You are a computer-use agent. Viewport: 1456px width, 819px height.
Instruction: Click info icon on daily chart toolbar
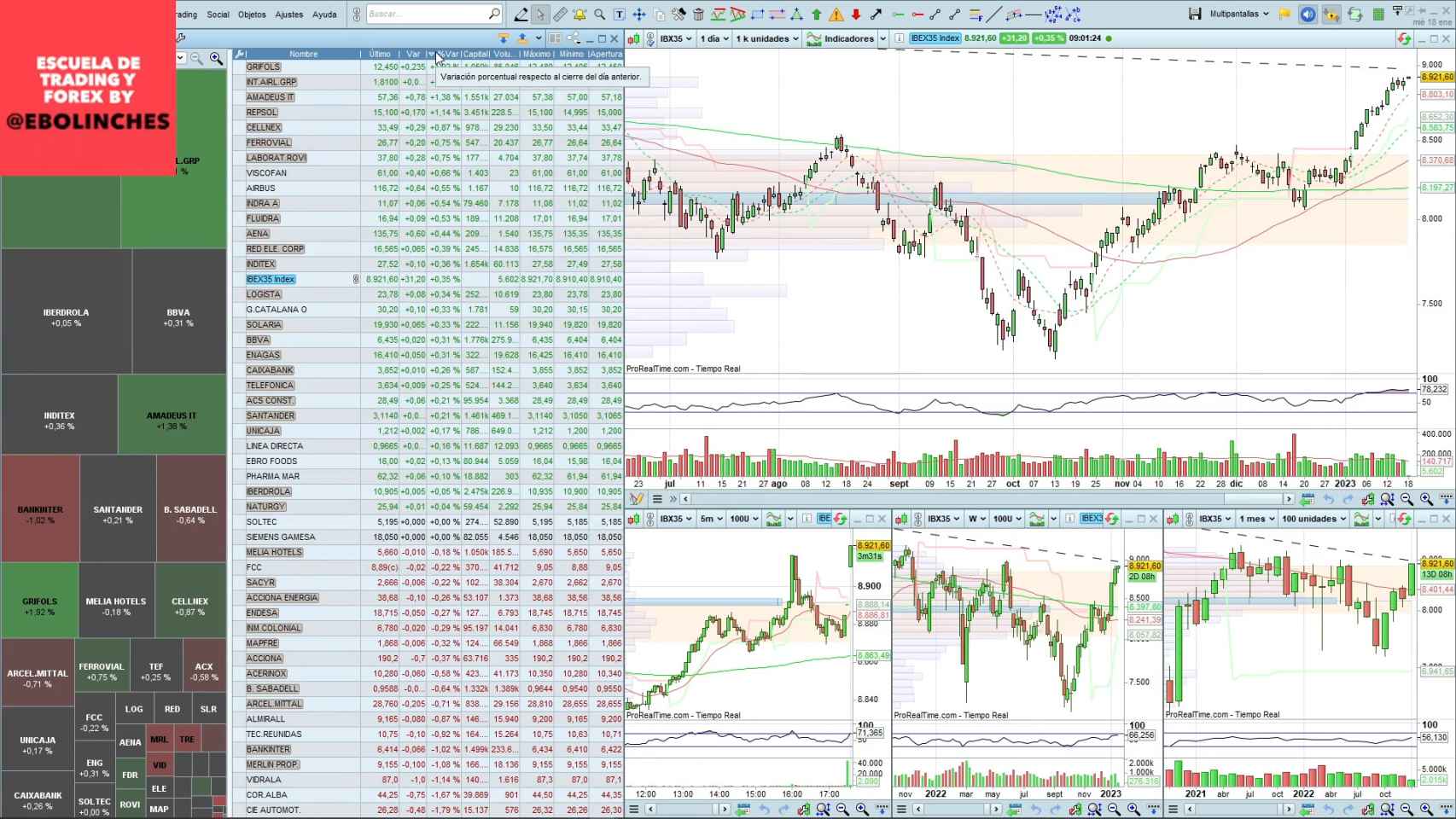pos(899,38)
